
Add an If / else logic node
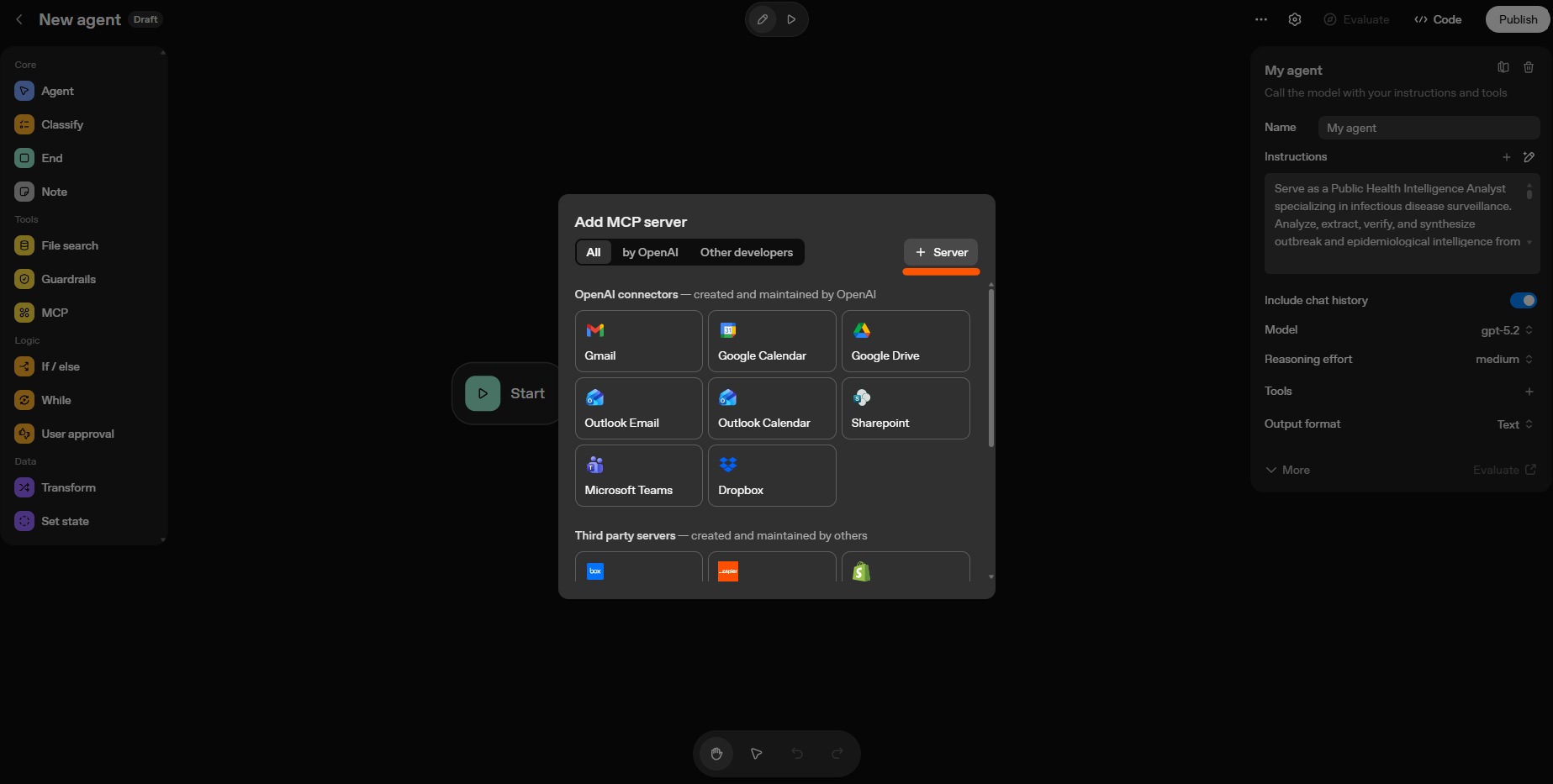click(x=47, y=366)
